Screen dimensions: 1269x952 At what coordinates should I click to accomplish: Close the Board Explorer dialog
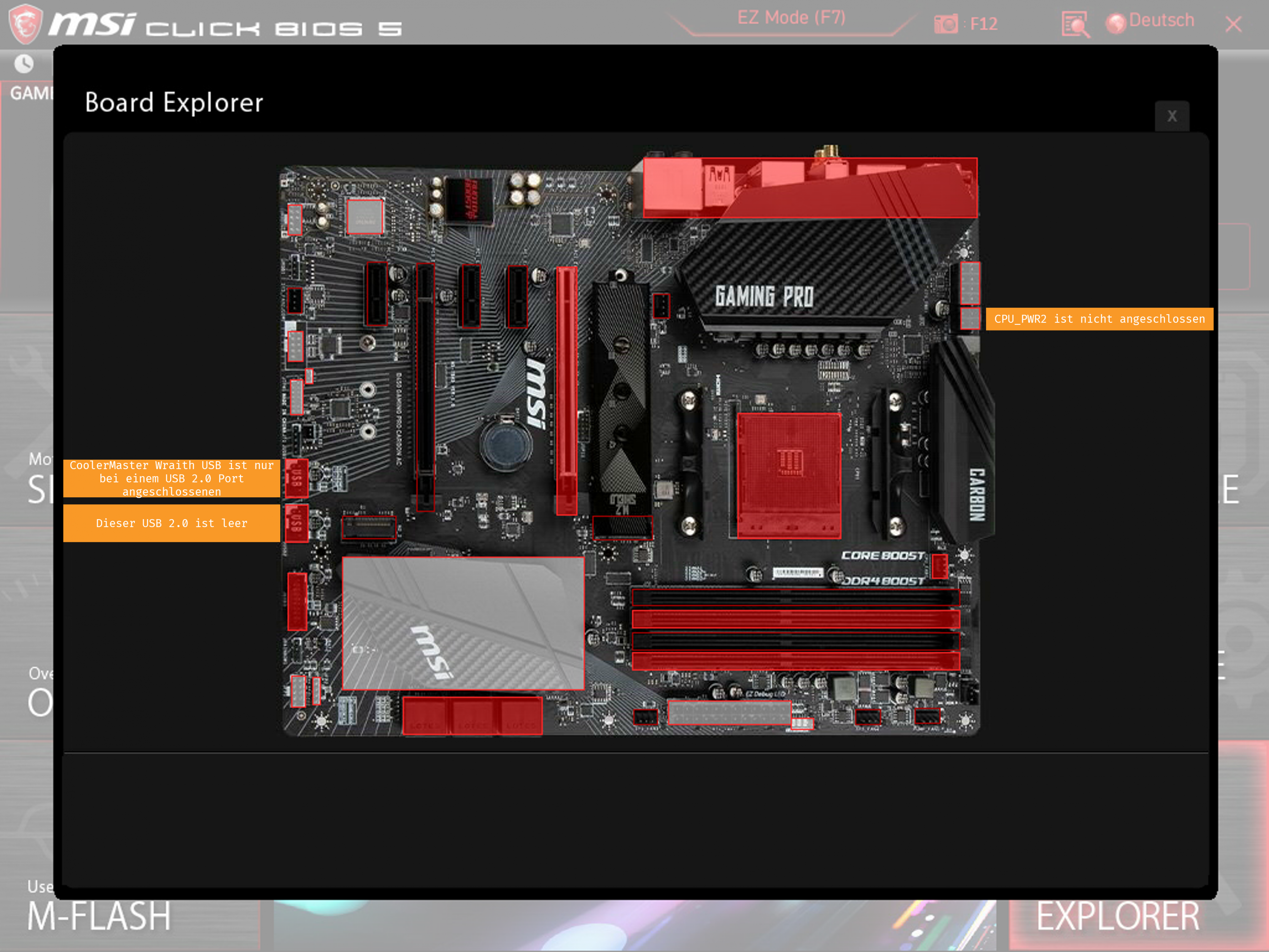pos(1172,116)
